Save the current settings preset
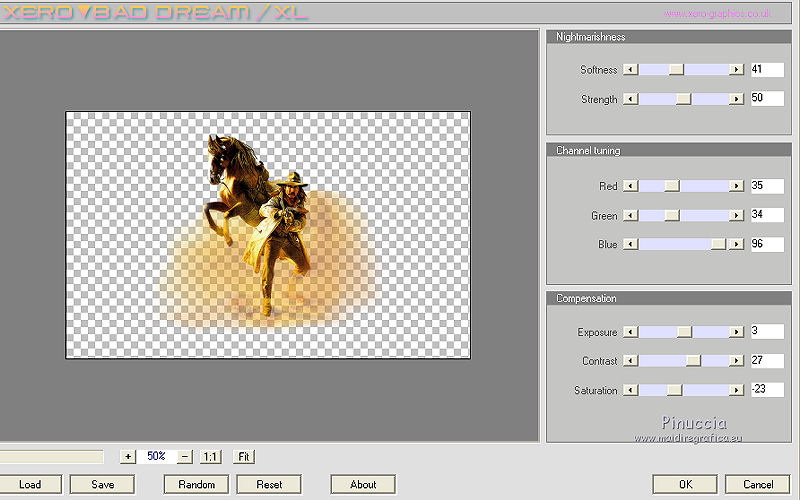Image resolution: width=800 pixels, height=500 pixels. pos(102,485)
